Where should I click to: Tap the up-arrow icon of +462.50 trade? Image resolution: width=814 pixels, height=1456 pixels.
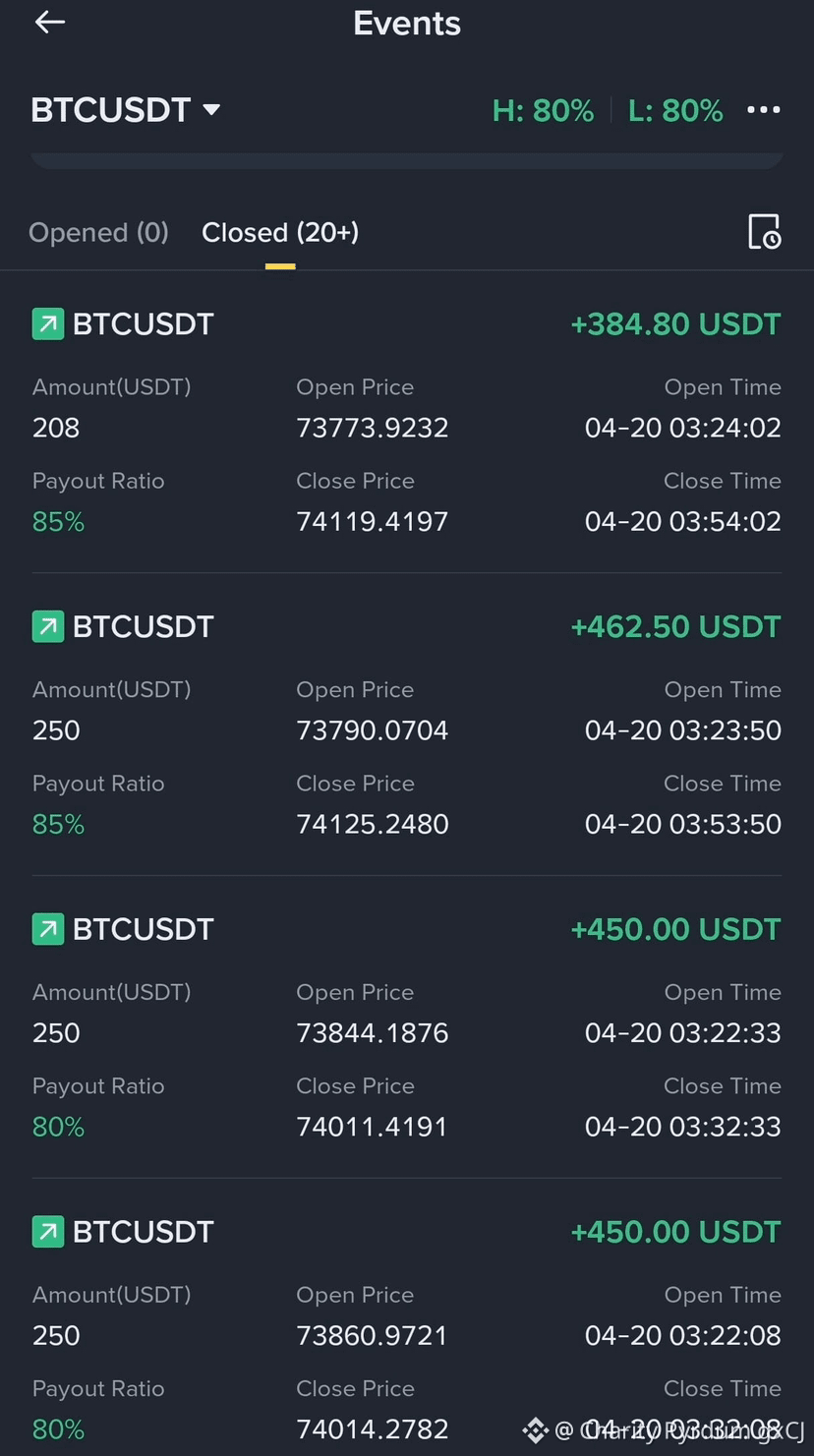[x=48, y=626]
